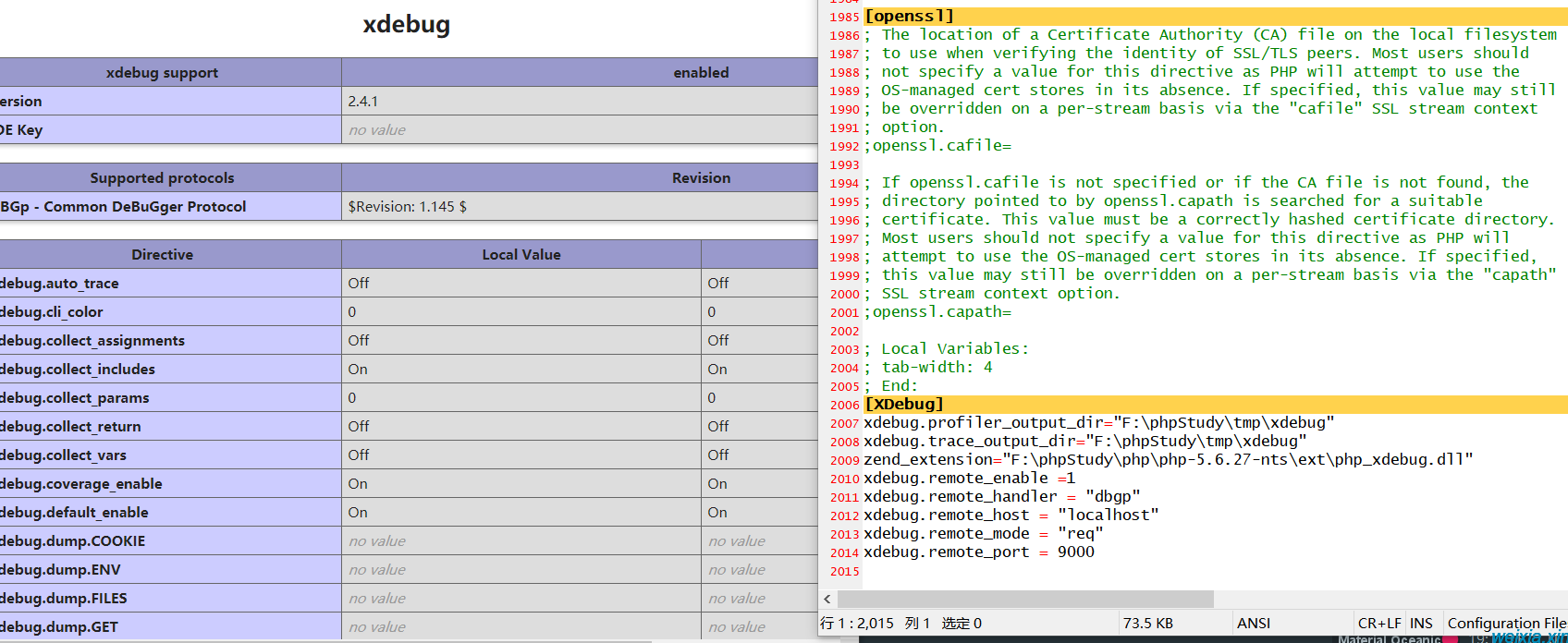Click the 73.5 KB file size entry
Image resolution: width=1568 pixels, height=643 pixels.
(1147, 624)
